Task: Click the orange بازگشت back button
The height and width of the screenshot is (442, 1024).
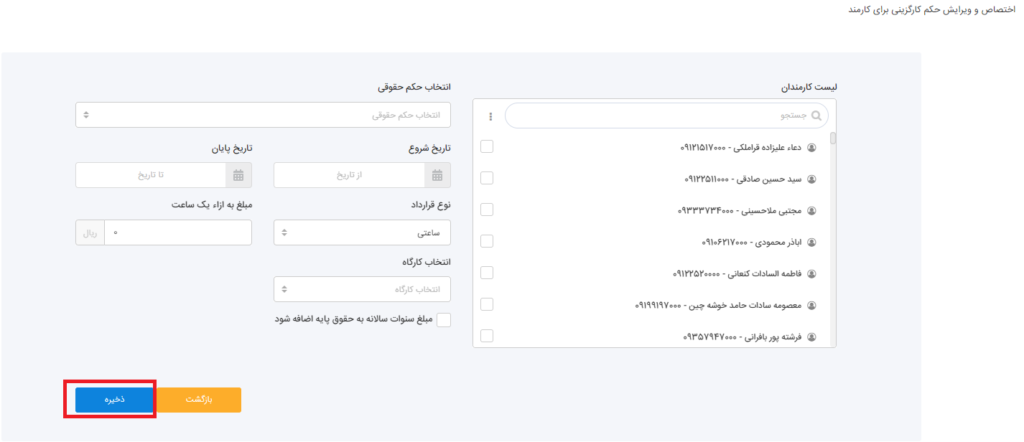Action: (200, 399)
